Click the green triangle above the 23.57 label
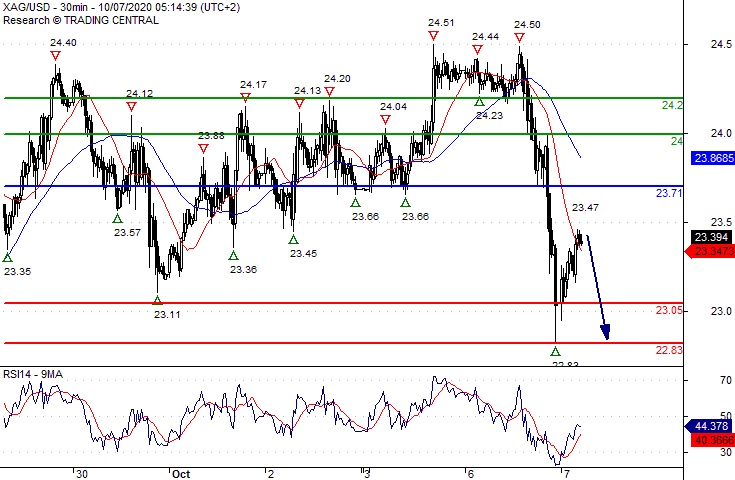This screenshot has width=735, height=480. click(x=118, y=218)
